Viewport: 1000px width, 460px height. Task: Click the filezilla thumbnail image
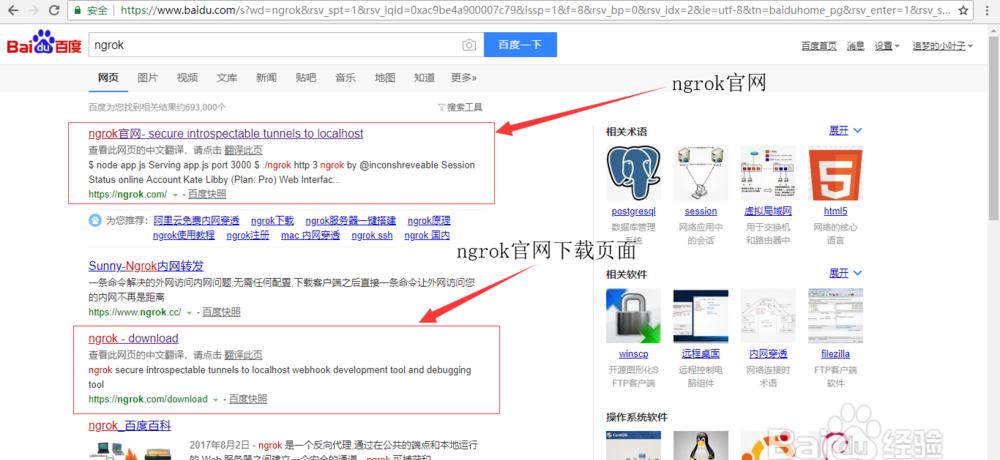coord(835,316)
